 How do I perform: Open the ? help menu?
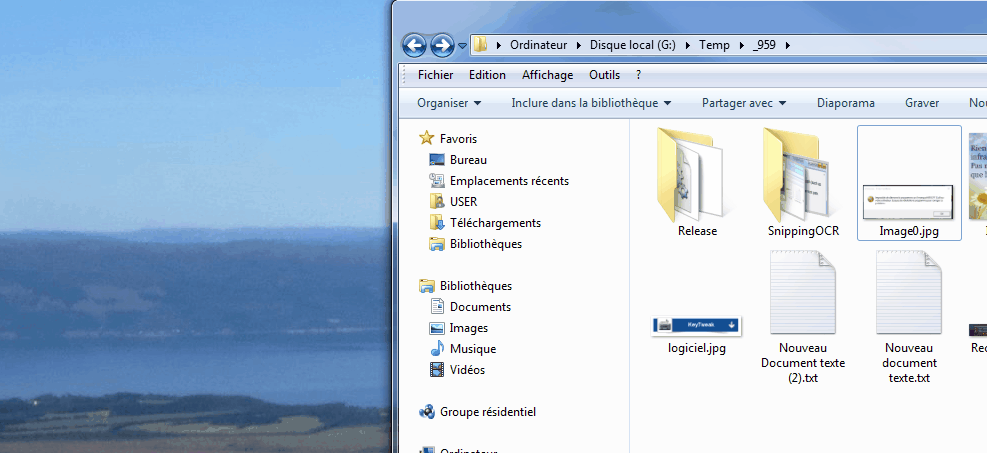click(x=638, y=75)
